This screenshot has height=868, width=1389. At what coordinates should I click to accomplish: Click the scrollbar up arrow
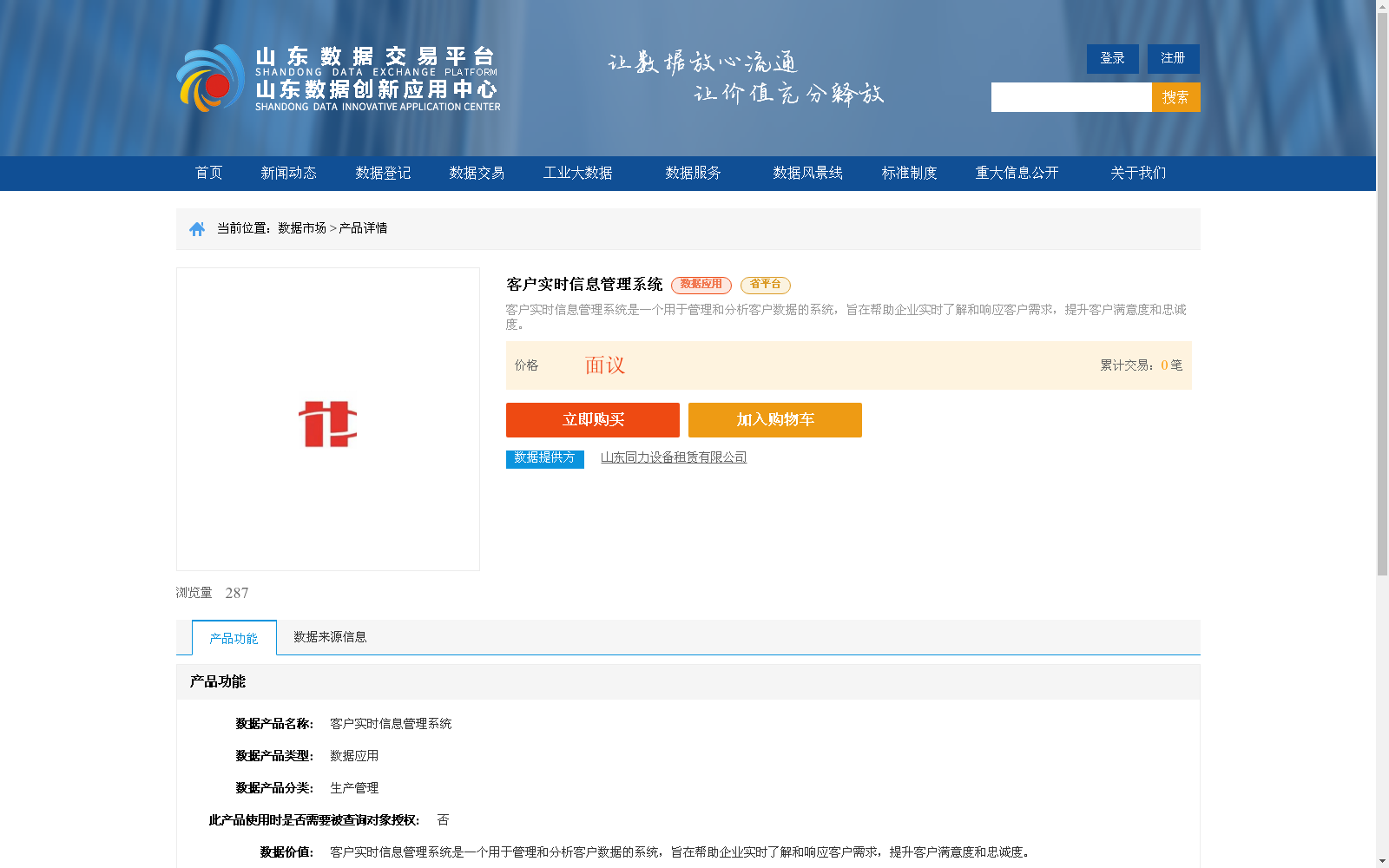[x=1382, y=6]
